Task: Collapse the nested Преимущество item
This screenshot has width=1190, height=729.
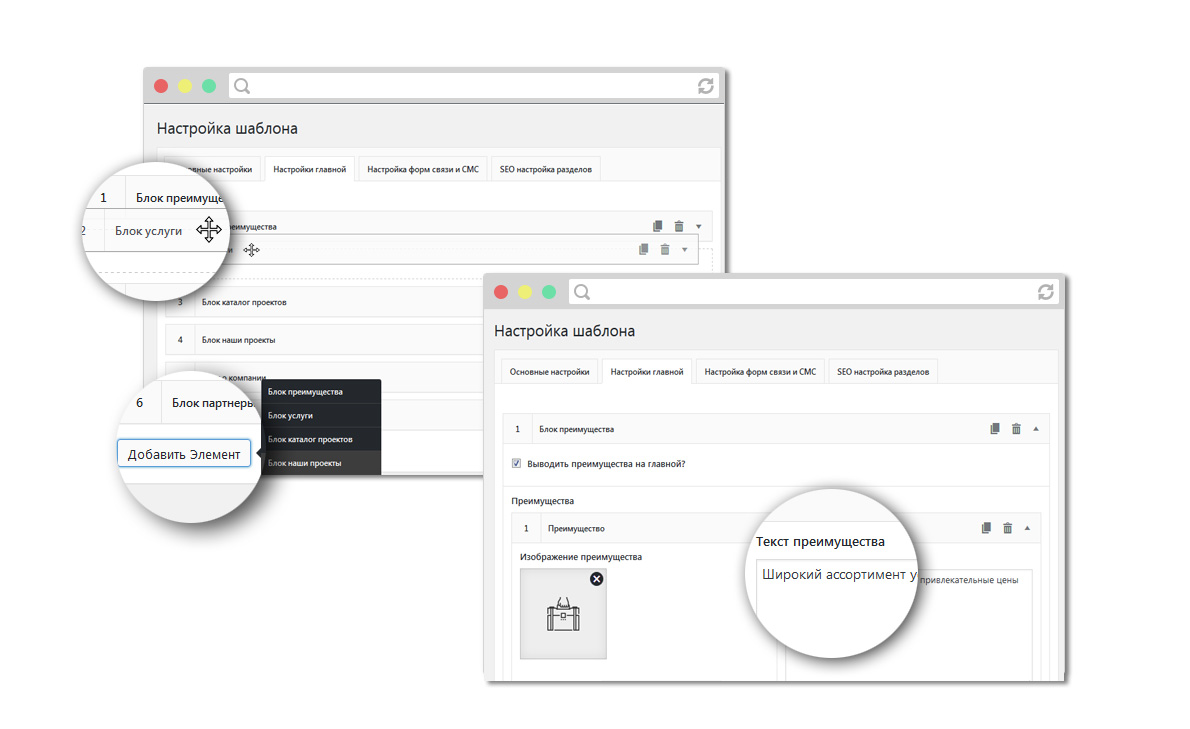Action: point(1027,528)
